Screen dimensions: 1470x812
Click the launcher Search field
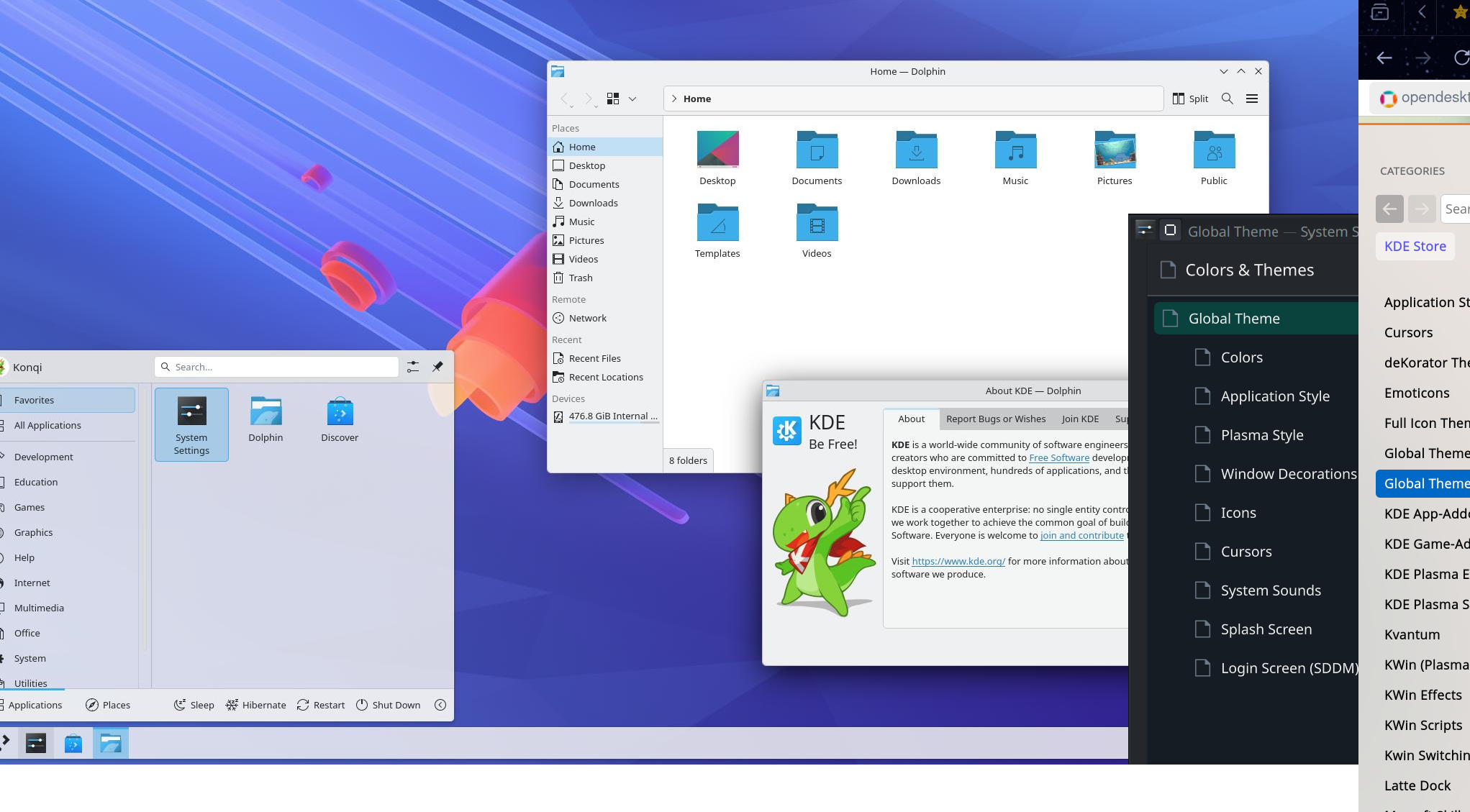(x=277, y=367)
